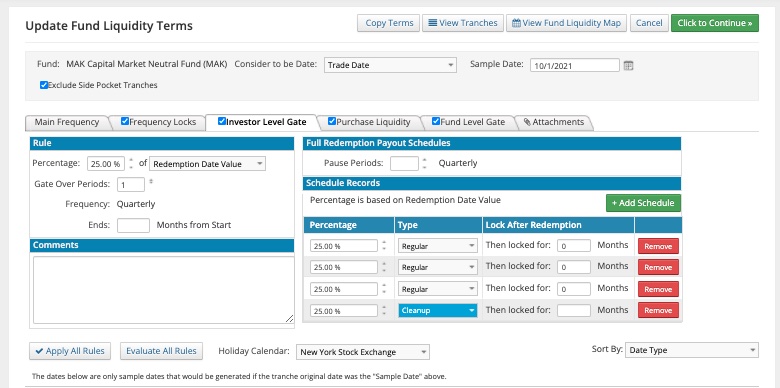Click the Cancel button

(x=649, y=23)
